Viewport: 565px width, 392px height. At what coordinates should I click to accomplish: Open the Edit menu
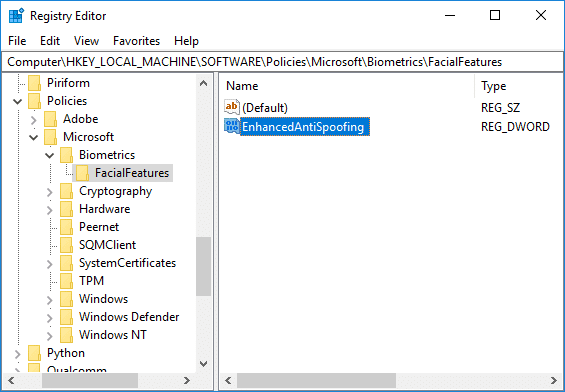coord(50,41)
